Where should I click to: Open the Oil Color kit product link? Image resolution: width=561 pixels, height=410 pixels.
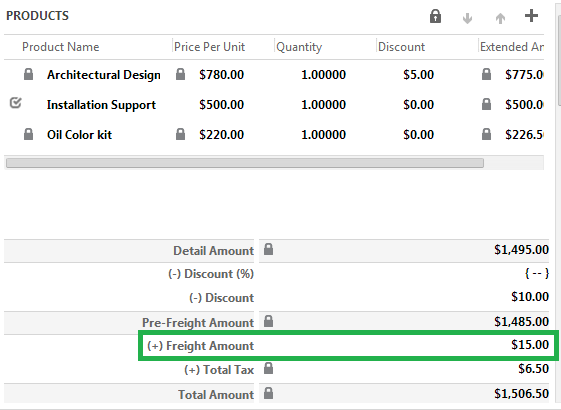[79, 135]
